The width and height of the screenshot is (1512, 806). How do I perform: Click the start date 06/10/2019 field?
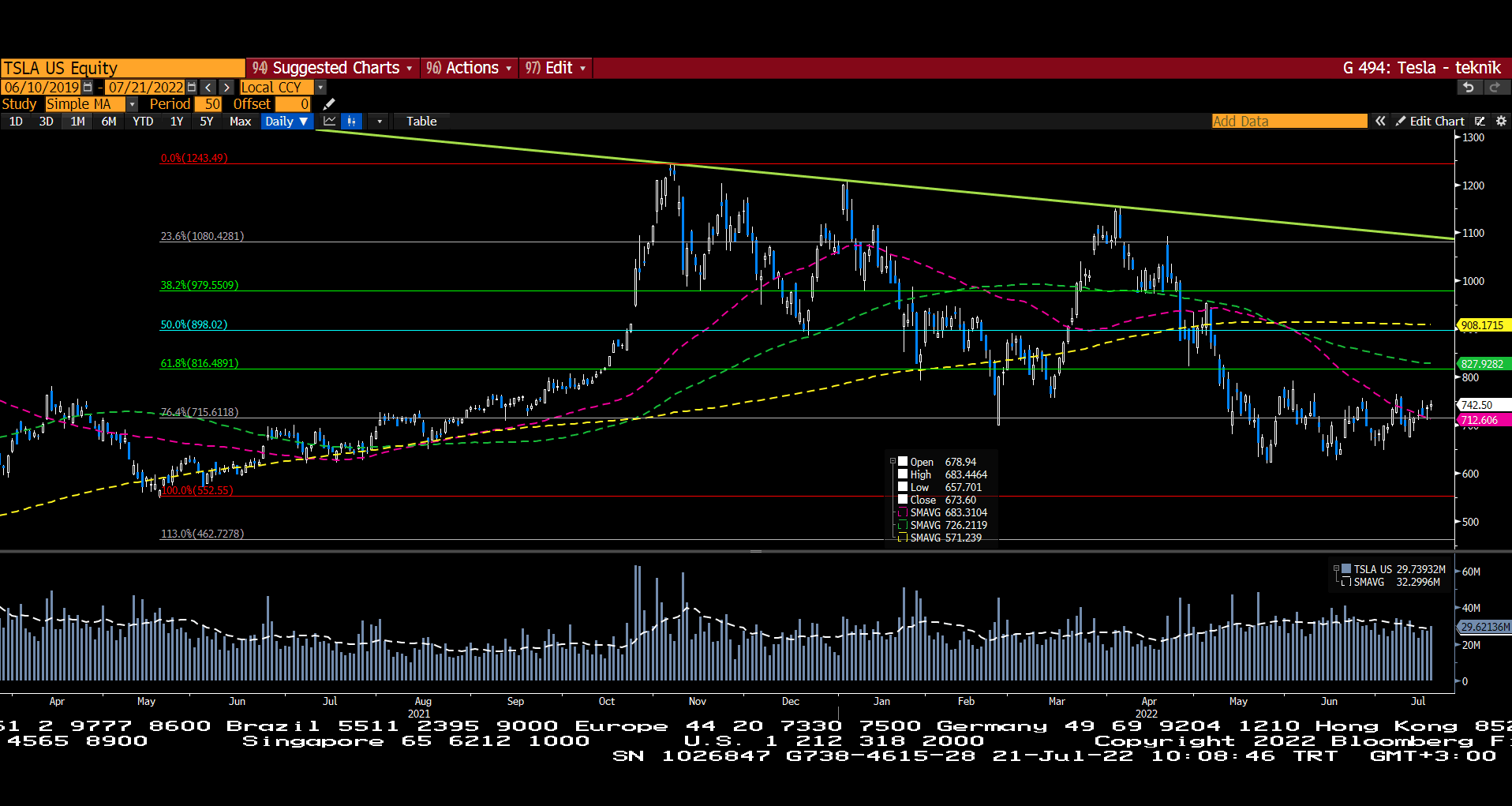tap(41, 87)
